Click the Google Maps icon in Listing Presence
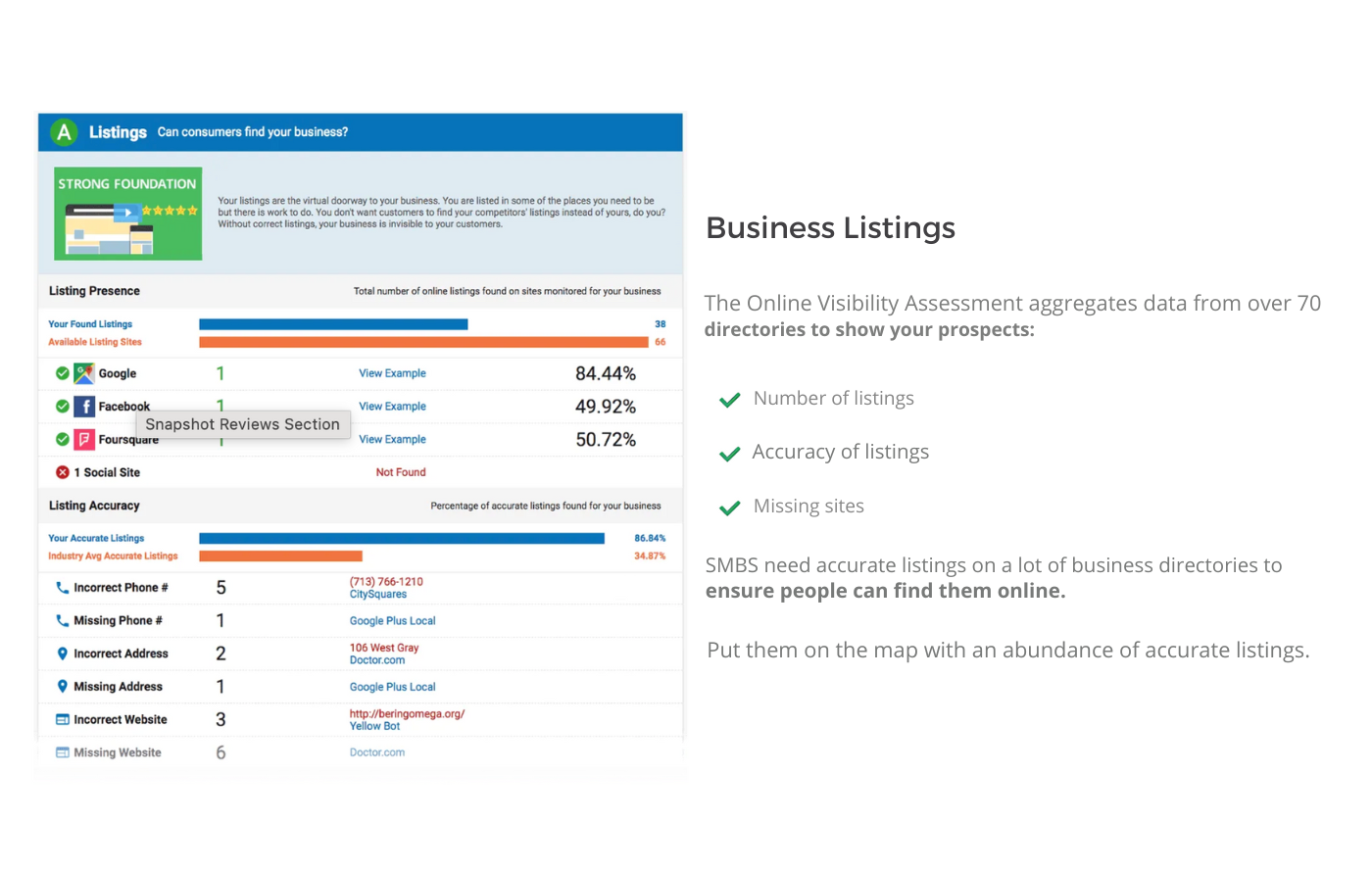This screenshot has height=871, width=1372. (86, 373)
